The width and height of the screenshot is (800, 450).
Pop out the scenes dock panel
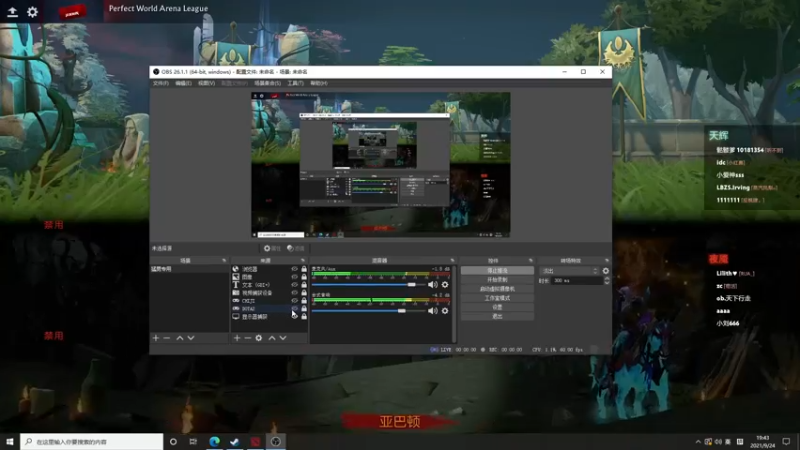click(x=224, y=261)
